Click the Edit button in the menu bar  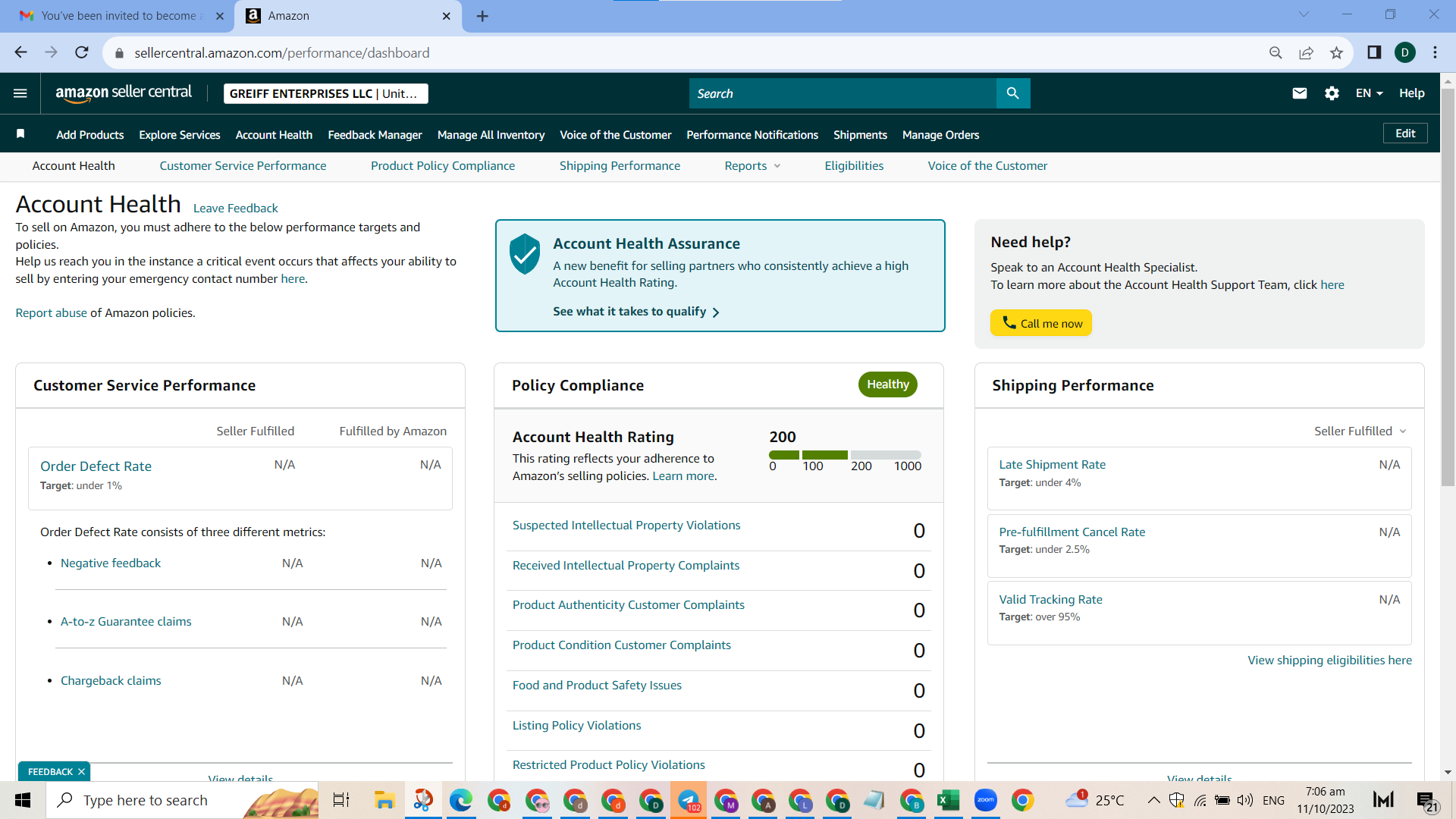point(1405,133)
